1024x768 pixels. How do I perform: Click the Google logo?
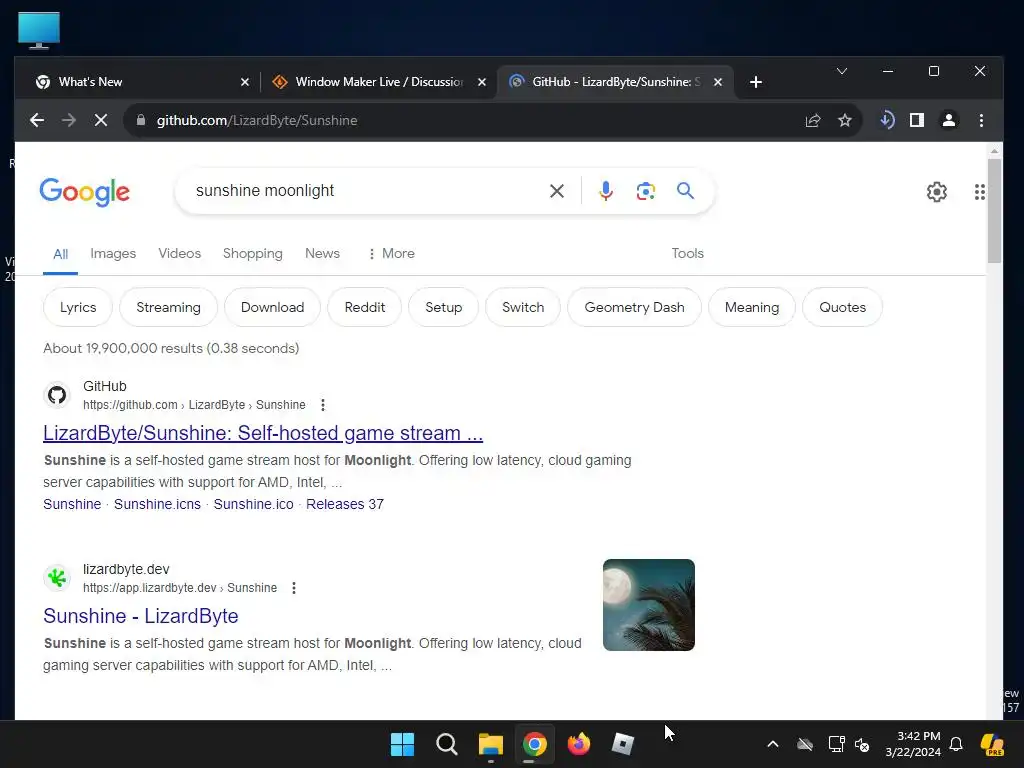click(85, 192)
